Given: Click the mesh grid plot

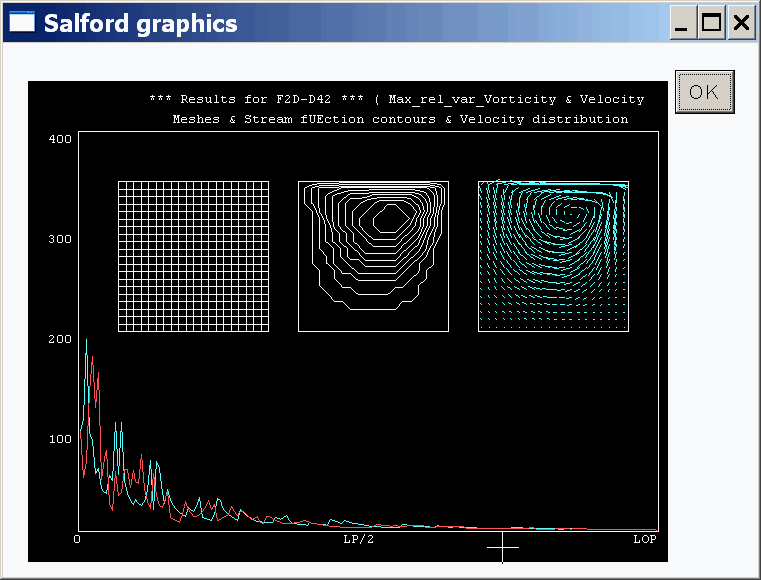Looking at the screenshot, I should click(x=194, y=257).
